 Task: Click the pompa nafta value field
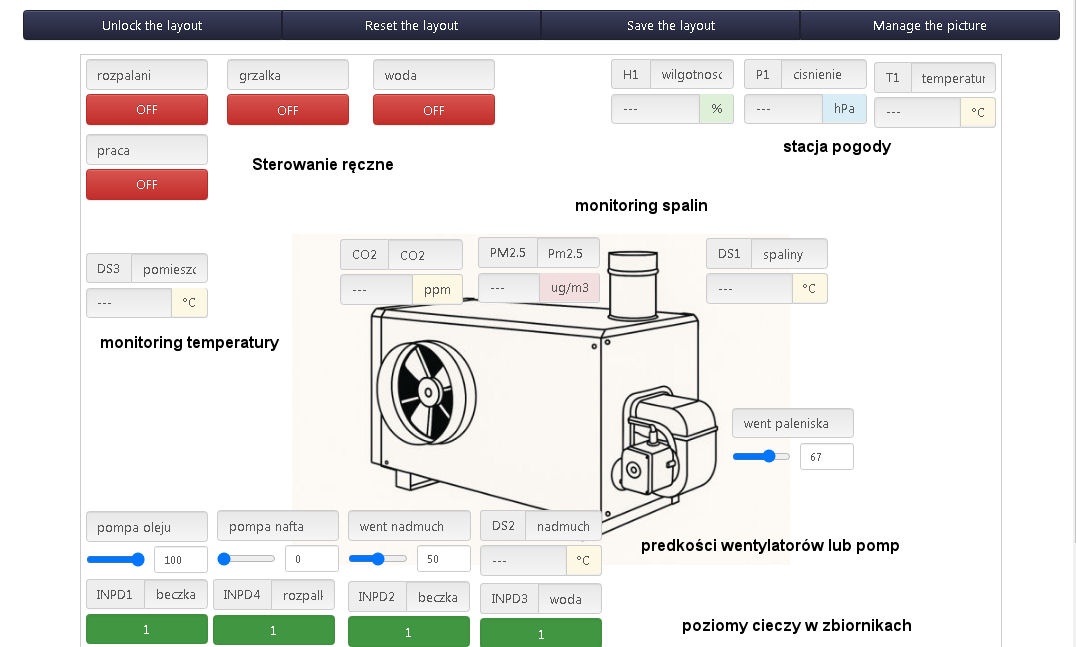coord(311,559)
